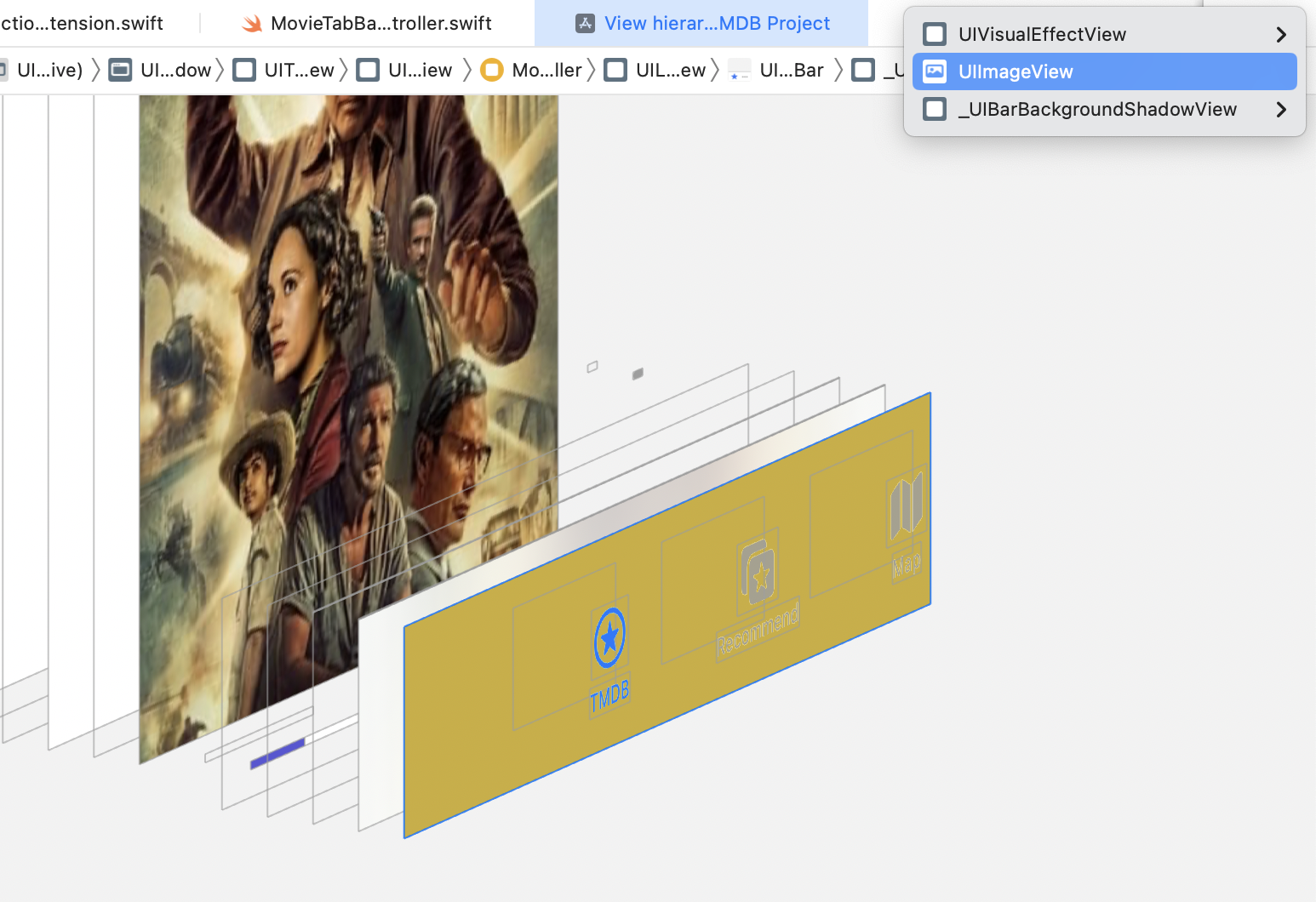Select UI...Bar breadcrumb item
The image size is (1316, 902).
tap(791, 70)
